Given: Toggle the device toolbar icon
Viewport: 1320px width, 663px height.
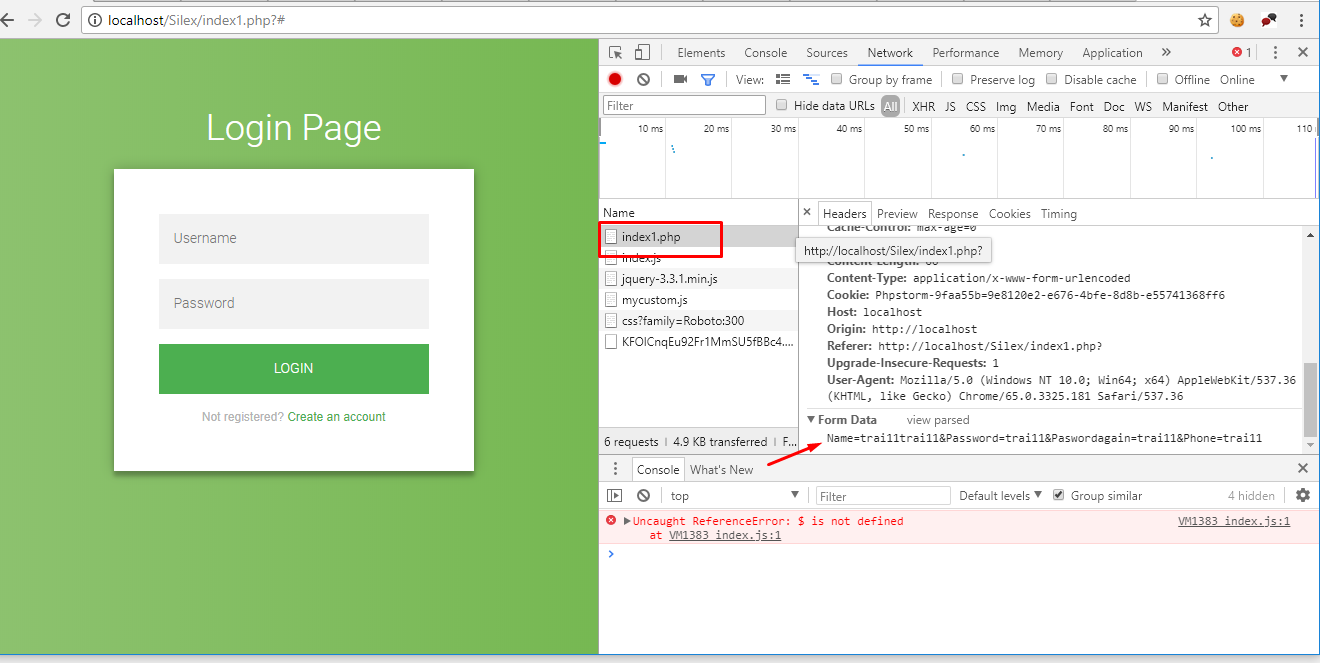Looking at the screenshot, I should (642, 53).
